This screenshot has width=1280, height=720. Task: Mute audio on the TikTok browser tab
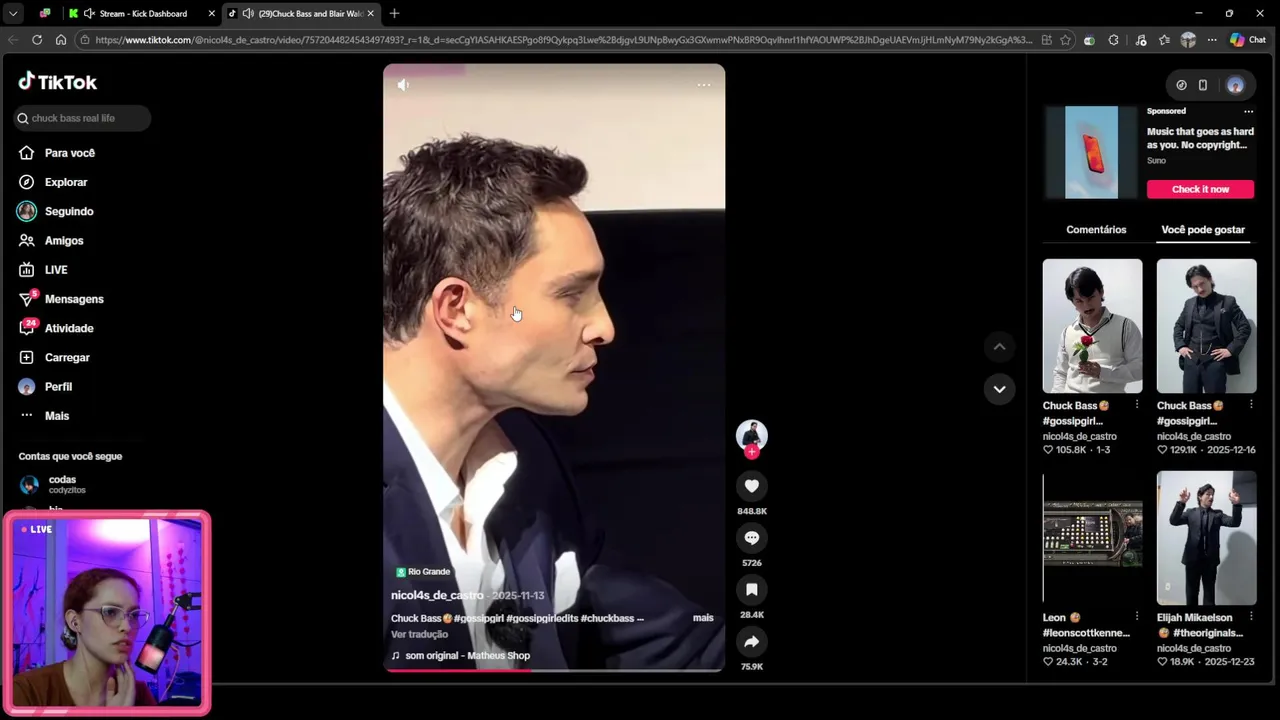248,13
